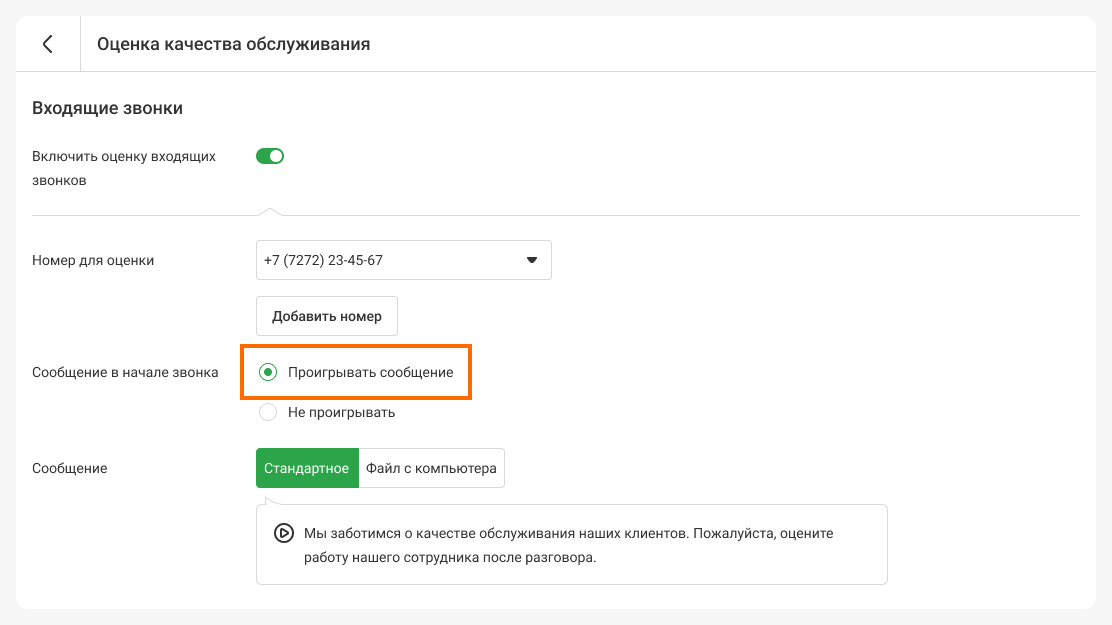Click the "Оценка качества обслуживания" page title
The width and height of the screenshot is (1112, 625).
234,44
